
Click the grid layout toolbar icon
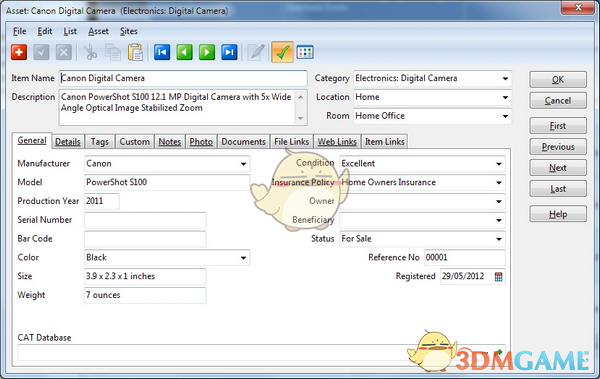click(x=305, y=52)
